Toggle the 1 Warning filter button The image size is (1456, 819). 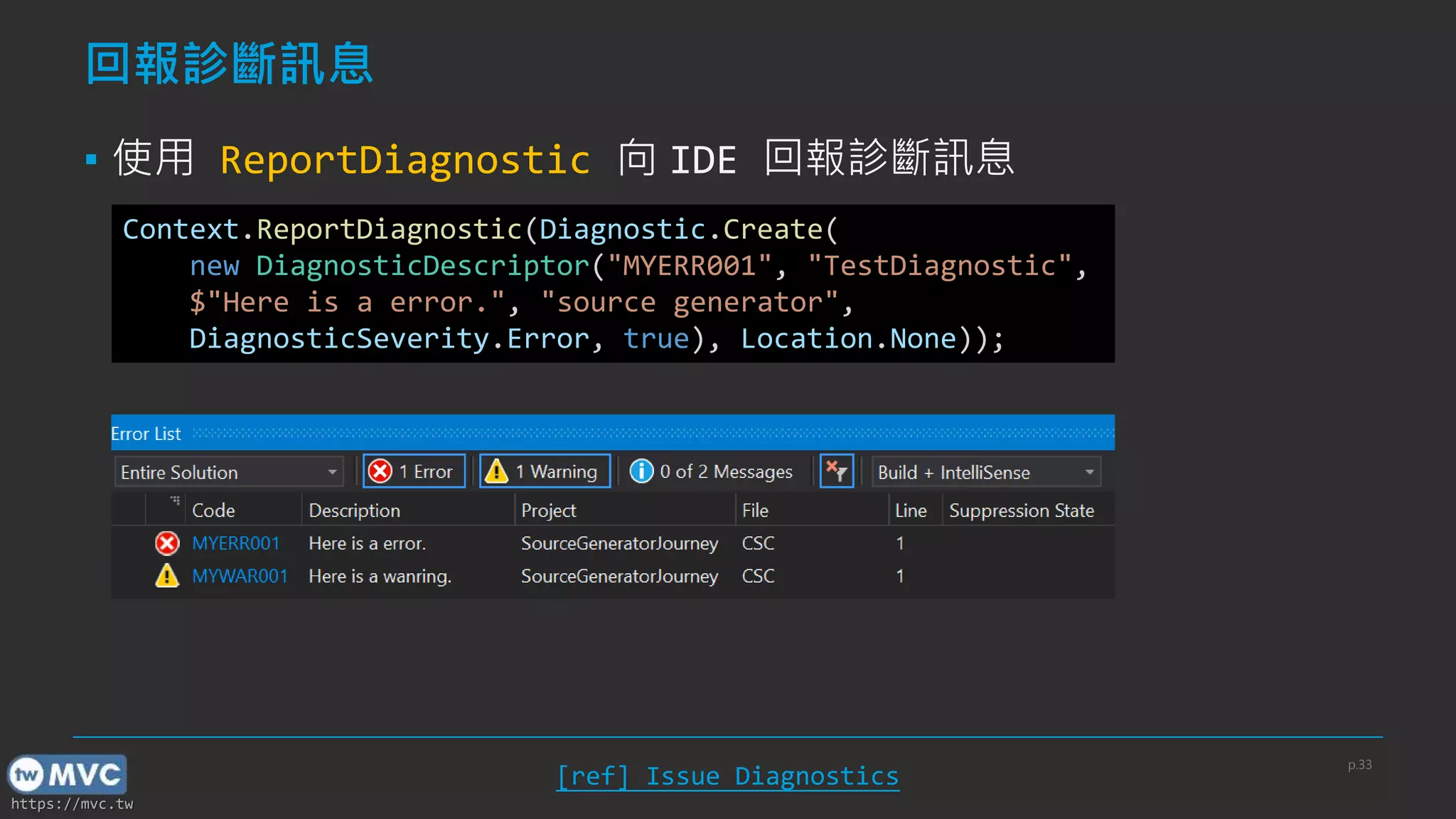545,471
